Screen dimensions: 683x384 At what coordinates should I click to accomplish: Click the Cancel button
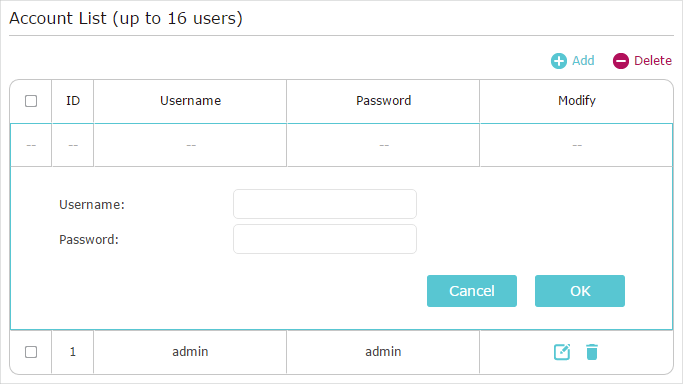[x=472, y=291]
